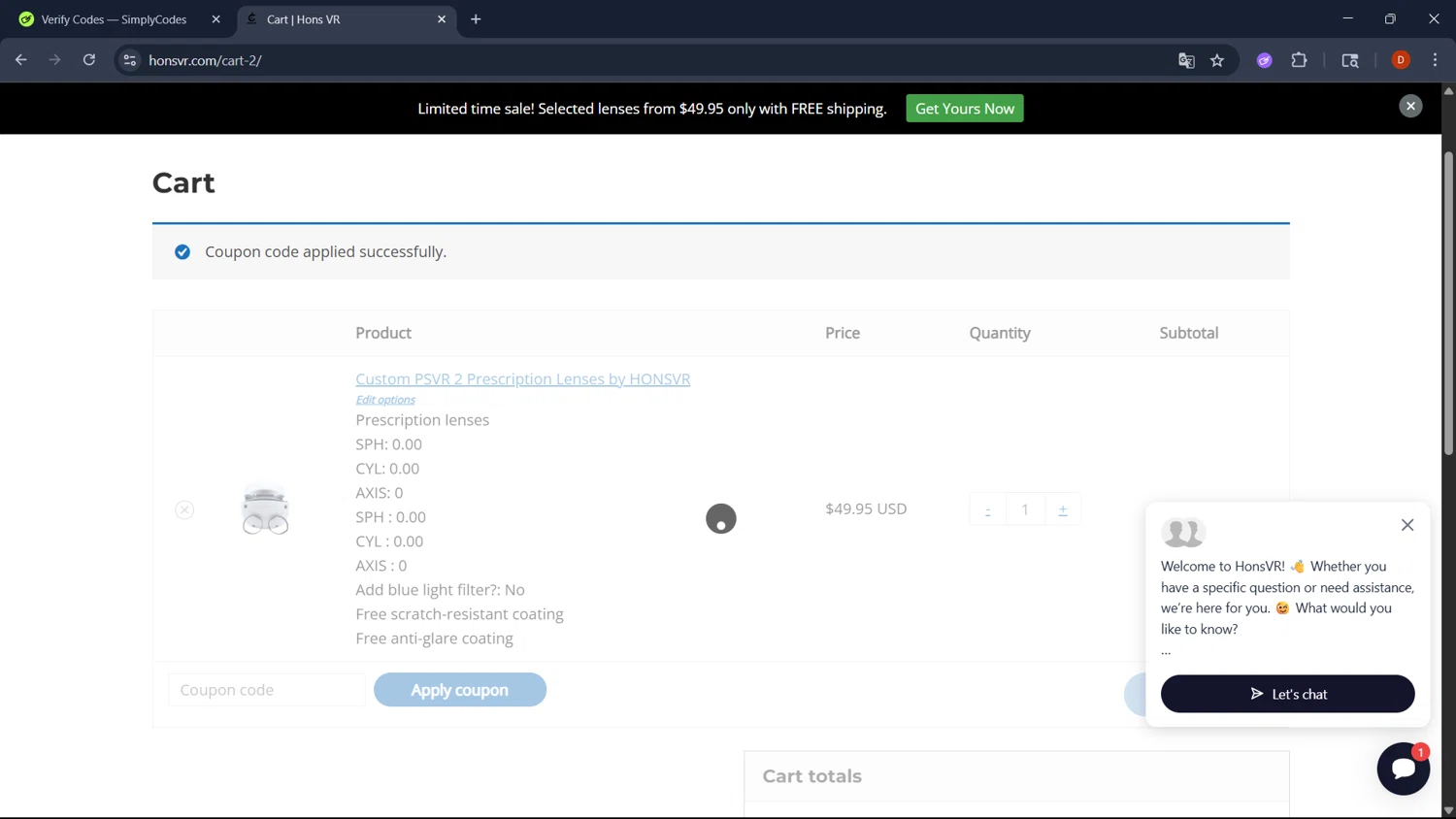The width and height of the screenshot is (1456, 819).
Task: Switch to Verify Codes SimplyCodes tab
Action: coord(115,19)
